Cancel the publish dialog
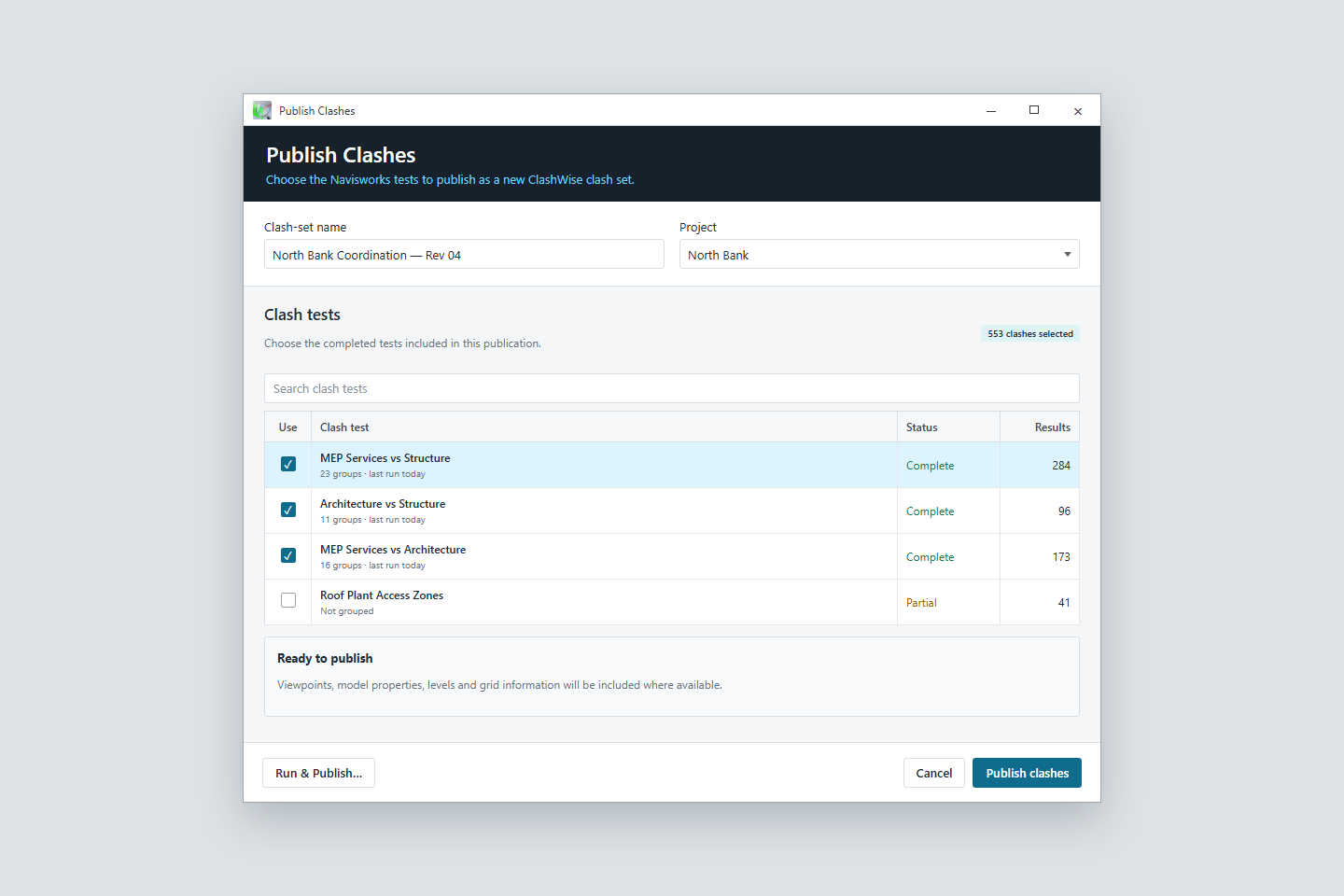This screenshot has height=896, width=1344. pos(933,773)
